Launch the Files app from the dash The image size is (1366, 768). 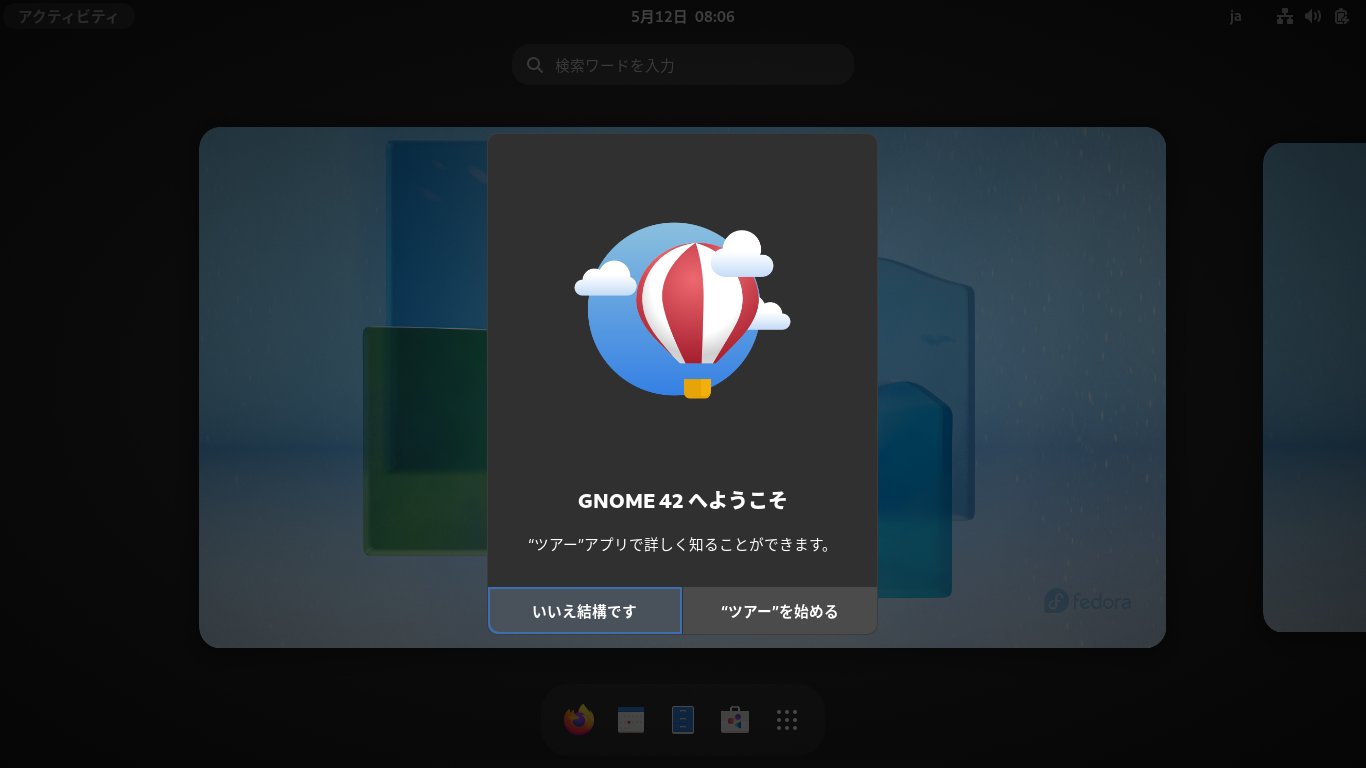tap(683, 720)
